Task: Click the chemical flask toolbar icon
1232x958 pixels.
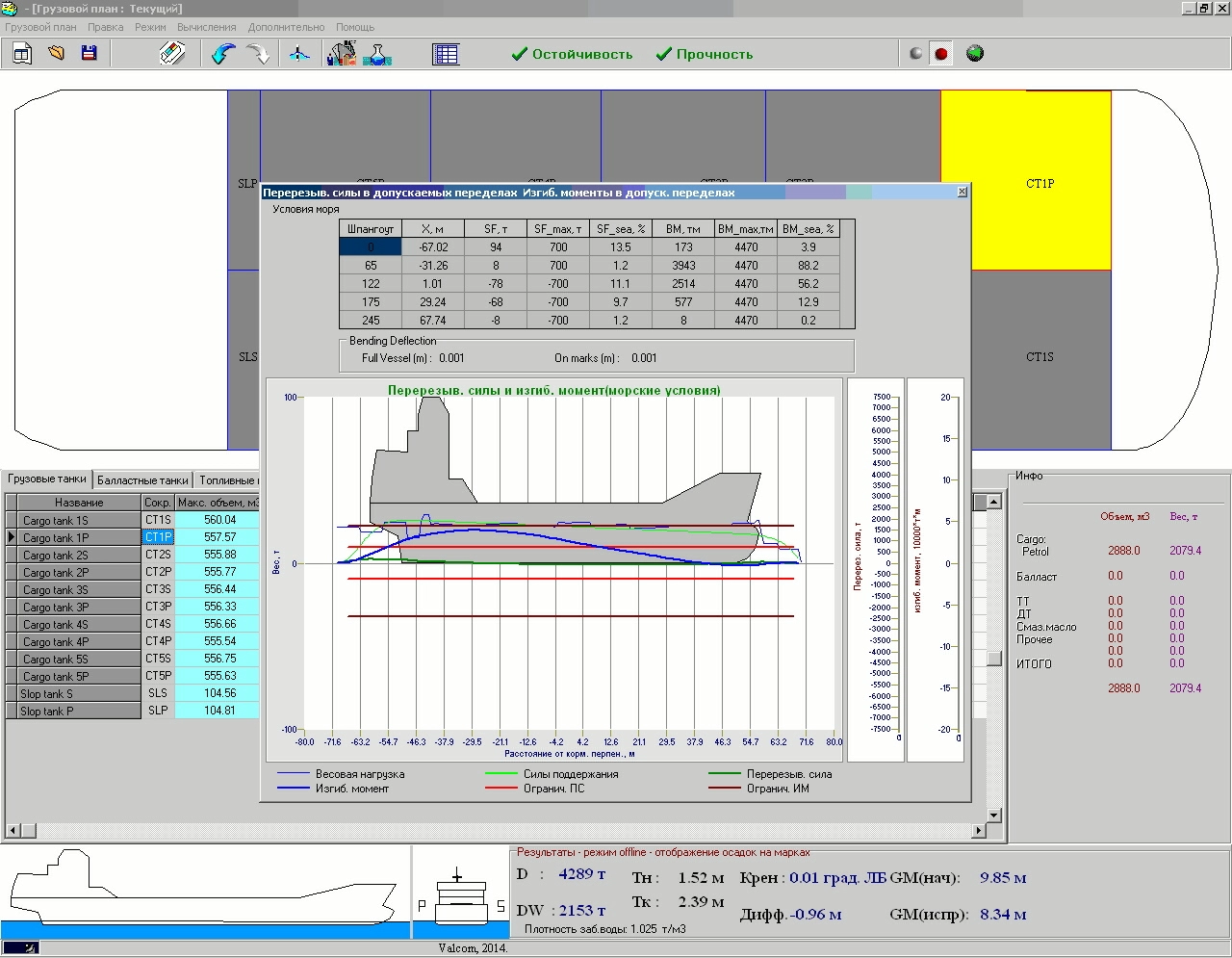Action: tap(377, 54)
